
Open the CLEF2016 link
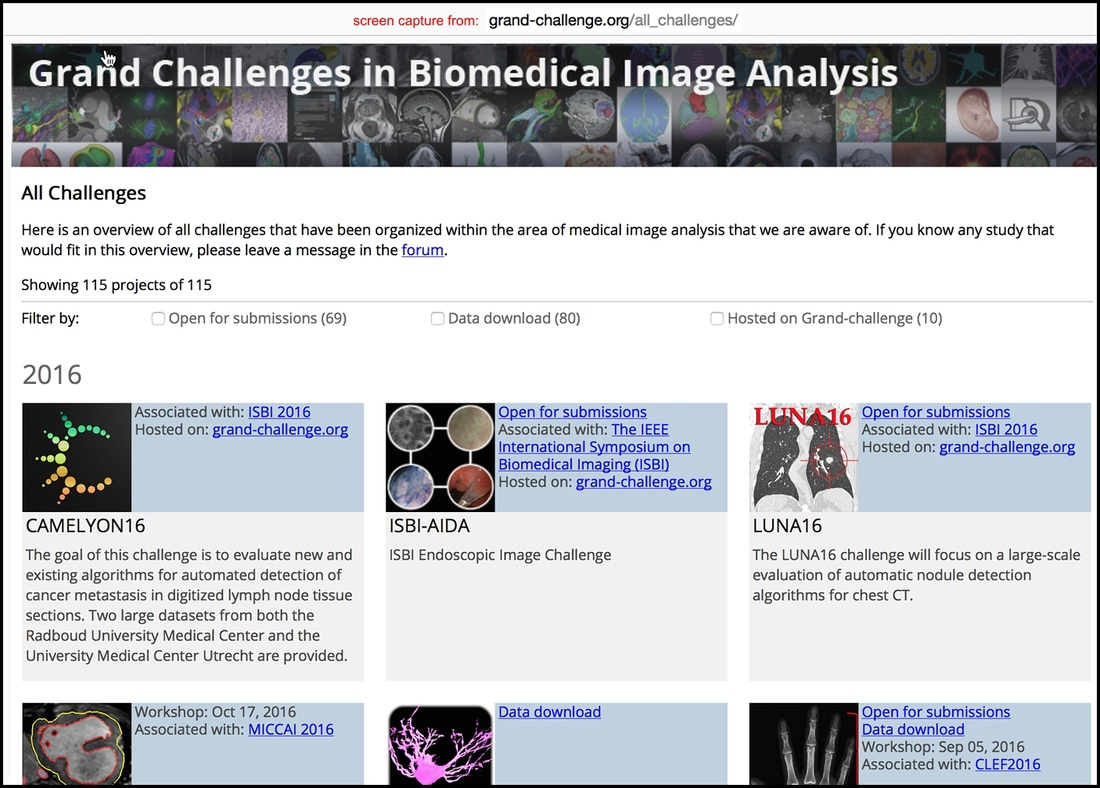pyautogui.click(x=1007, y=764)
